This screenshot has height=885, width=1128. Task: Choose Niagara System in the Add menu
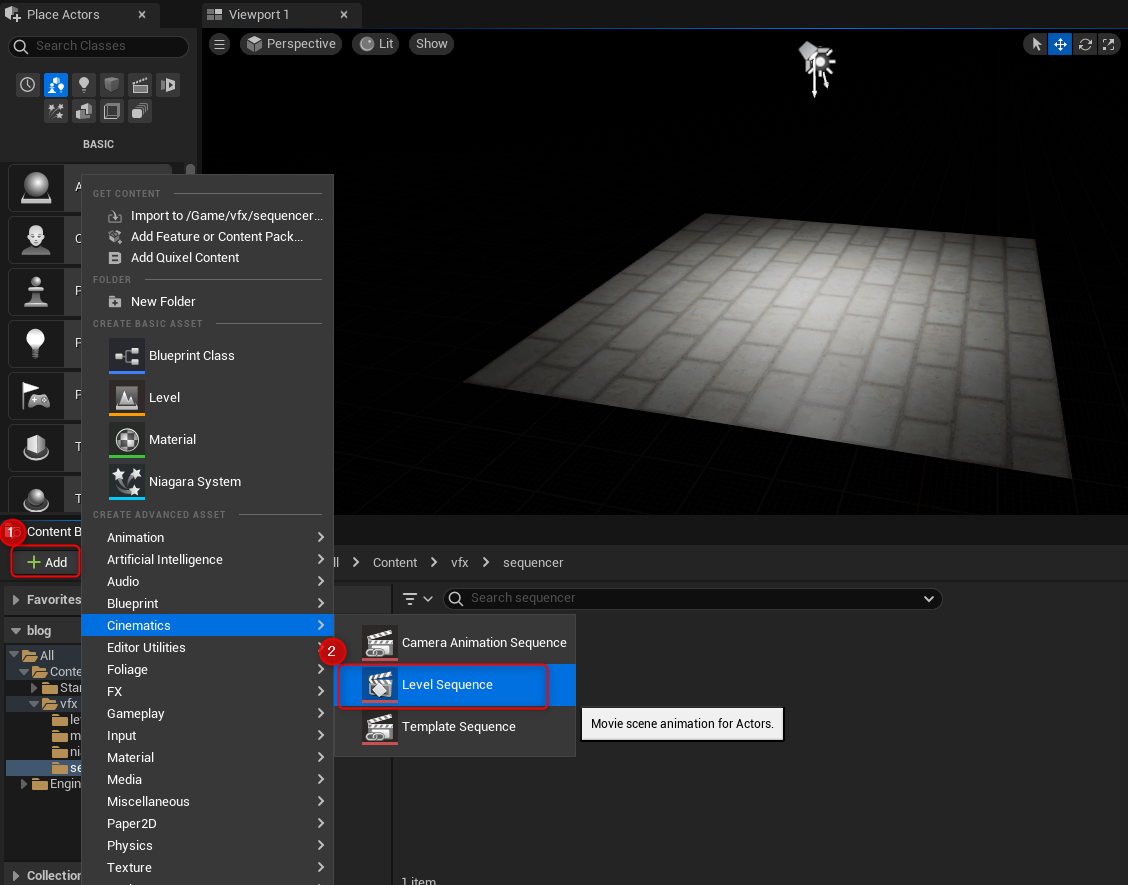click(x=195, y=481)
